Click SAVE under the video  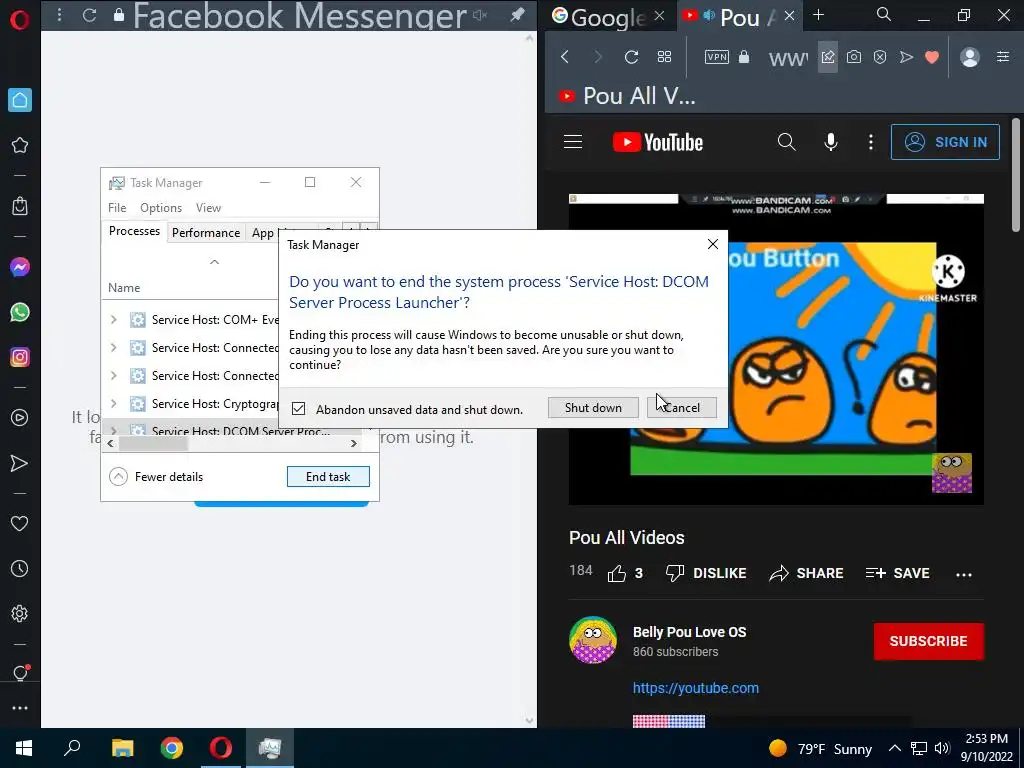(x=897, y=573)
